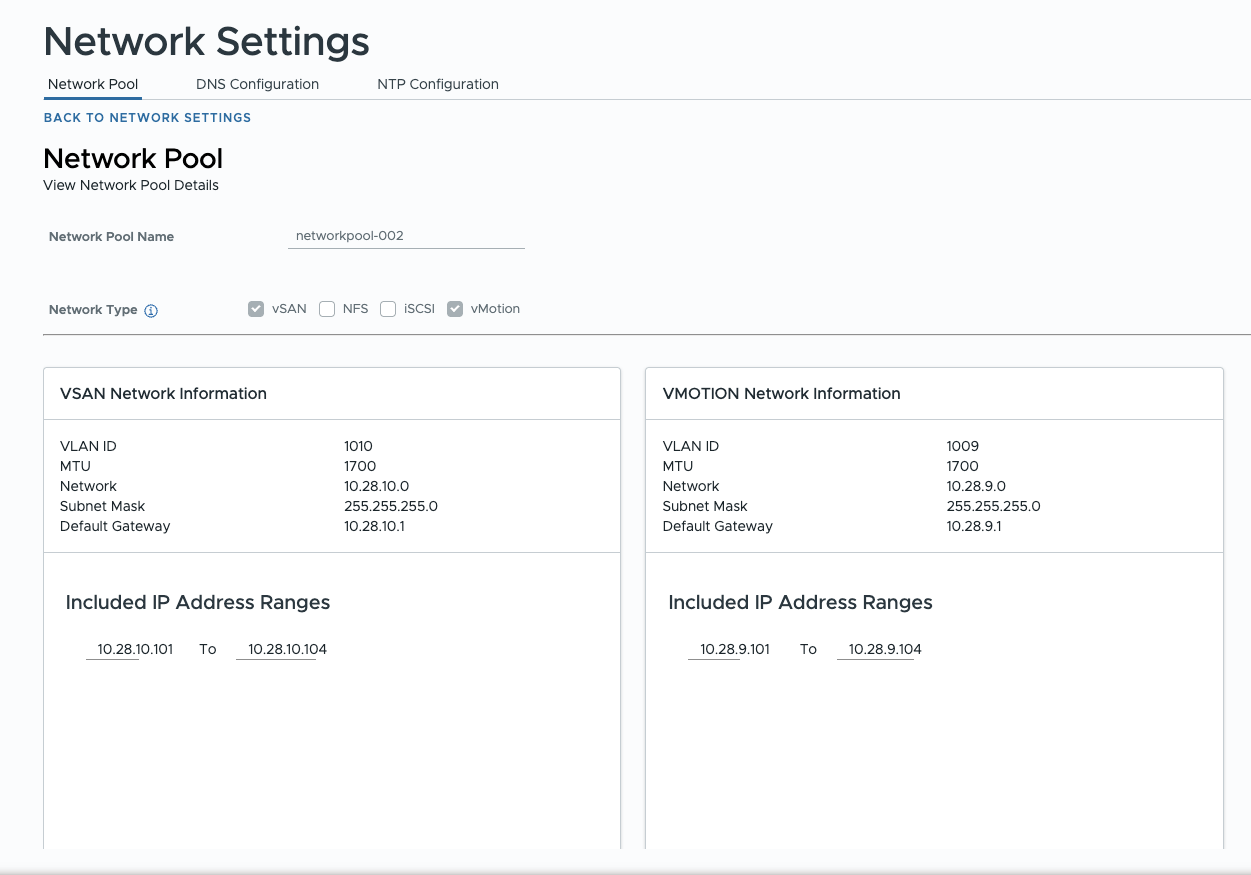Disable the vSAN network type
The width and height of the screenshot is (1251, 875).
coord(256,309)
